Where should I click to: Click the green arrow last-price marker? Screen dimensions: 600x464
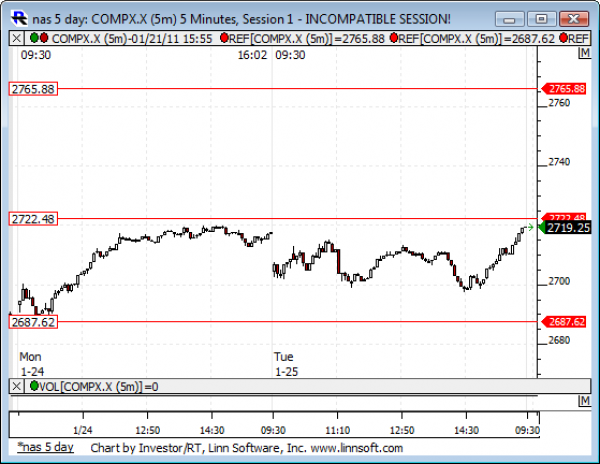pos(530,228)
